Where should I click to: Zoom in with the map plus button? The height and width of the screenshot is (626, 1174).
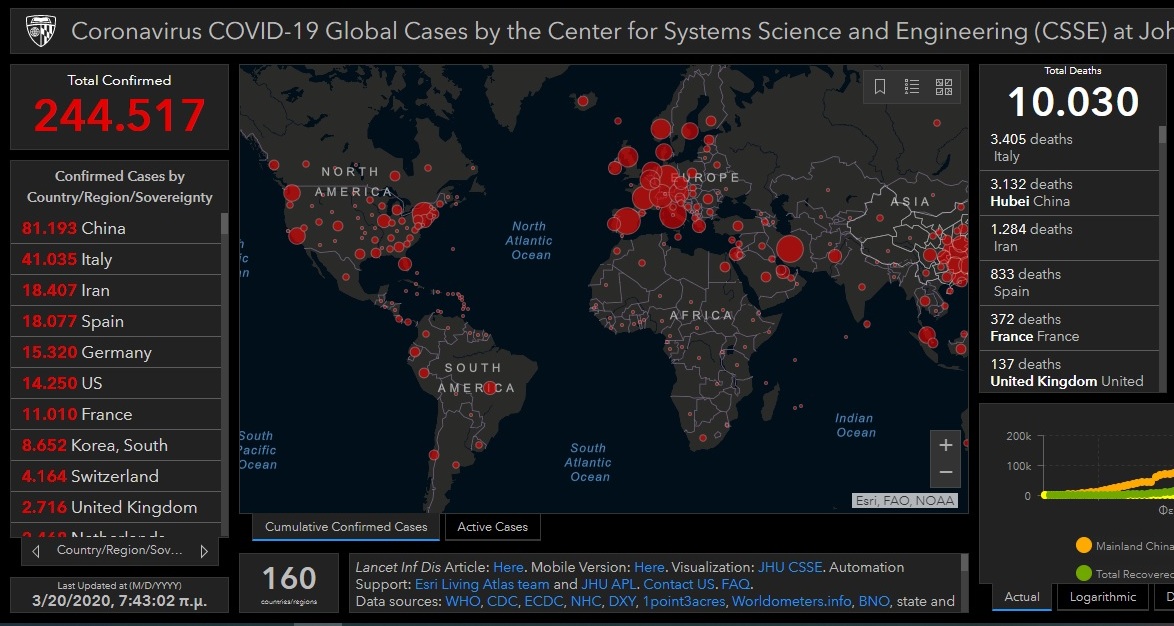coord(946,445)
